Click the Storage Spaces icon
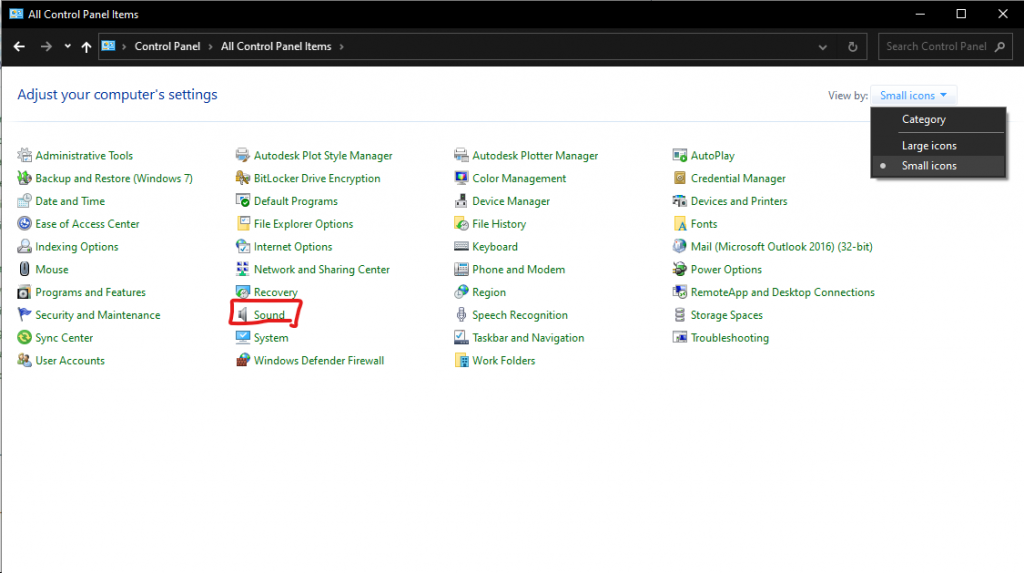This screenshot has height=573, width=1024. click(x=679, y=314)
